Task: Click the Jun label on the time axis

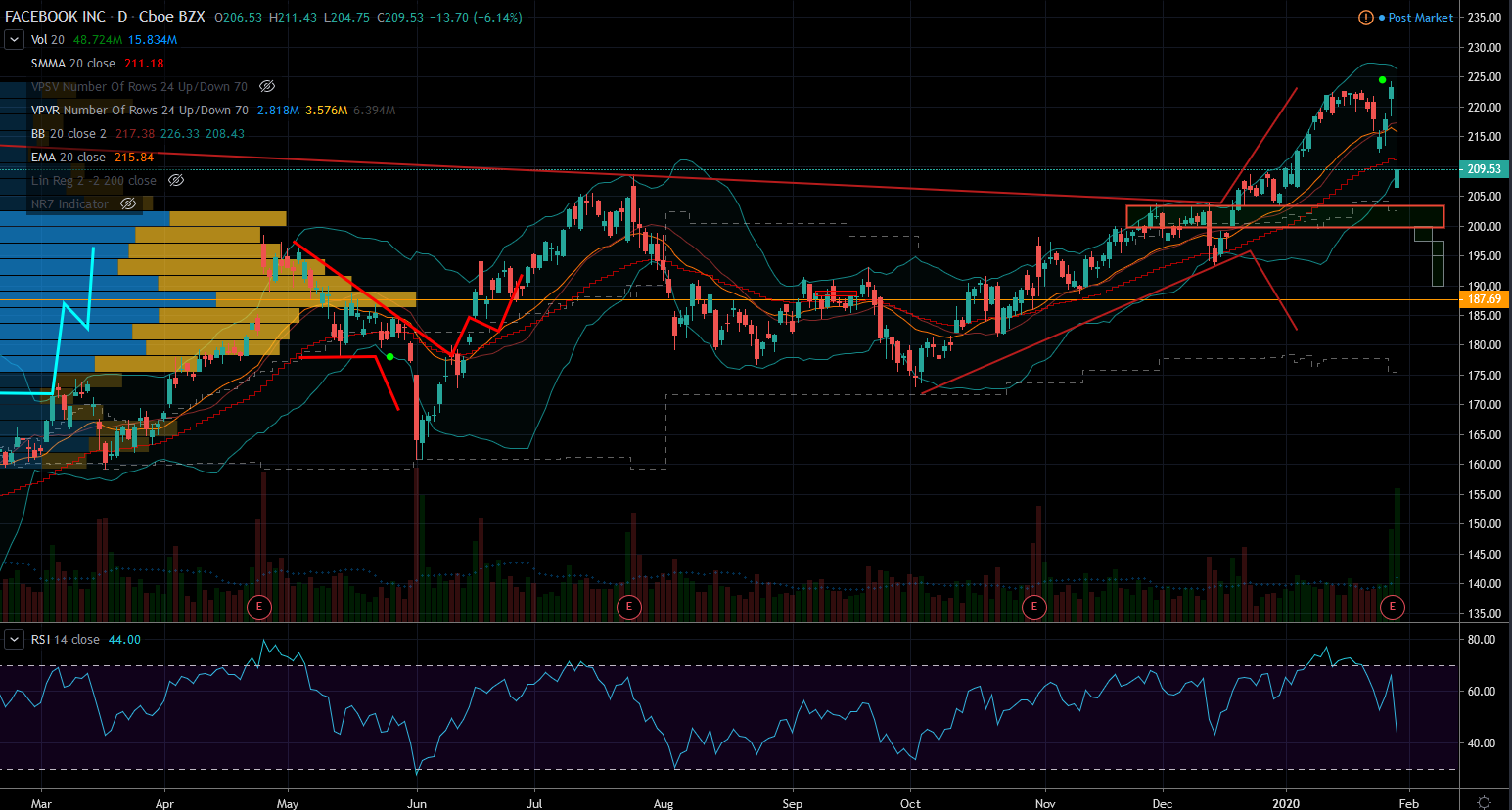Action: (x=417, y=803)
